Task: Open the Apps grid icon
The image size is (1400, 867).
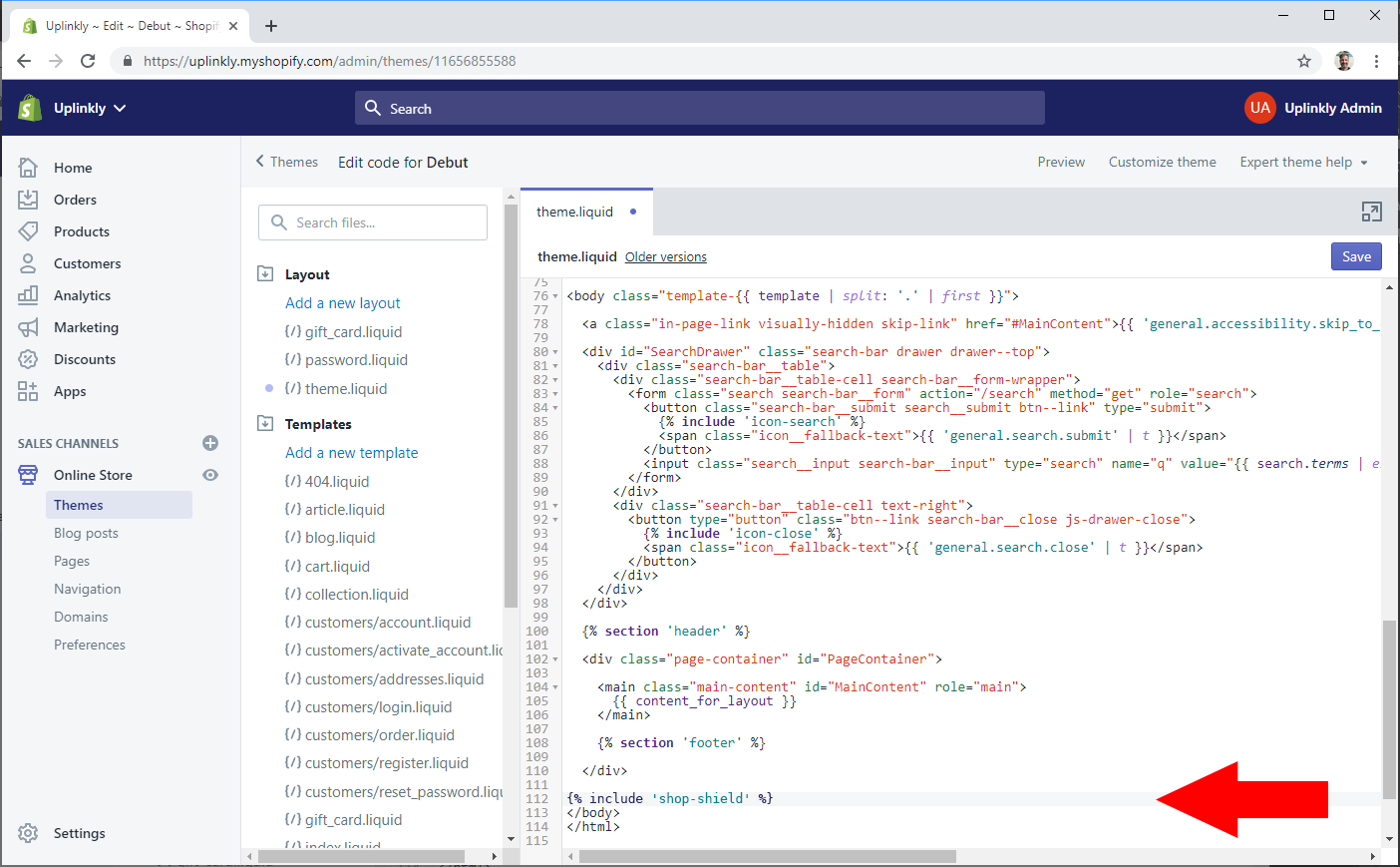Action: pyautogui.click(x=28, y=391)
